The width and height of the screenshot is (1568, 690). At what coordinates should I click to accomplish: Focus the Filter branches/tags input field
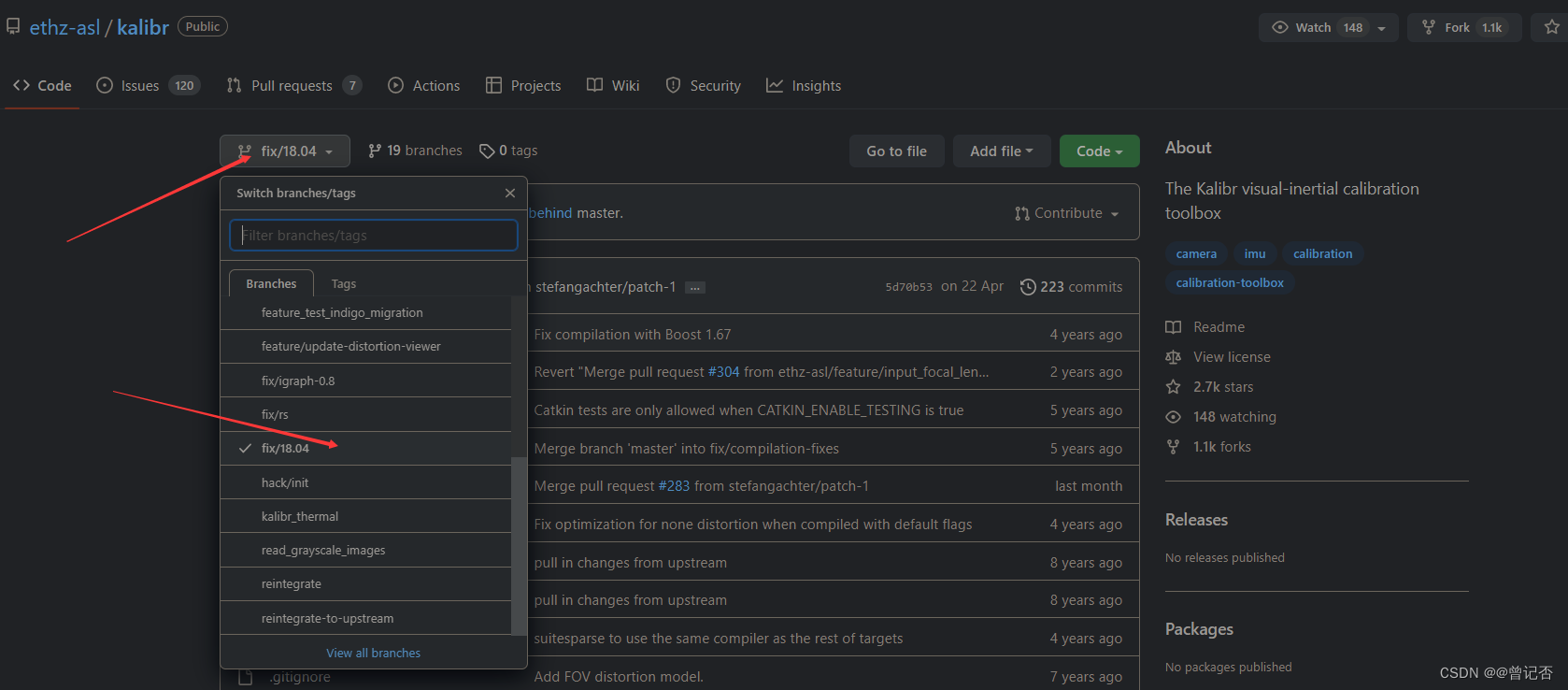pos(374,235)
